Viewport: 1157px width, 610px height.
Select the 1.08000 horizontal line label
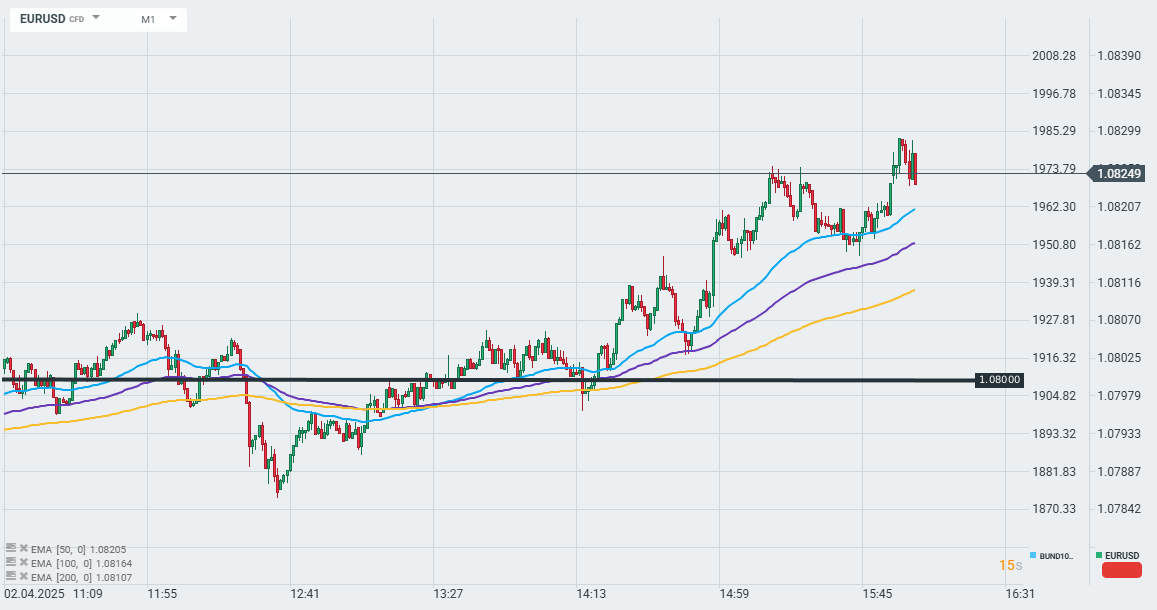pos(999,380)
